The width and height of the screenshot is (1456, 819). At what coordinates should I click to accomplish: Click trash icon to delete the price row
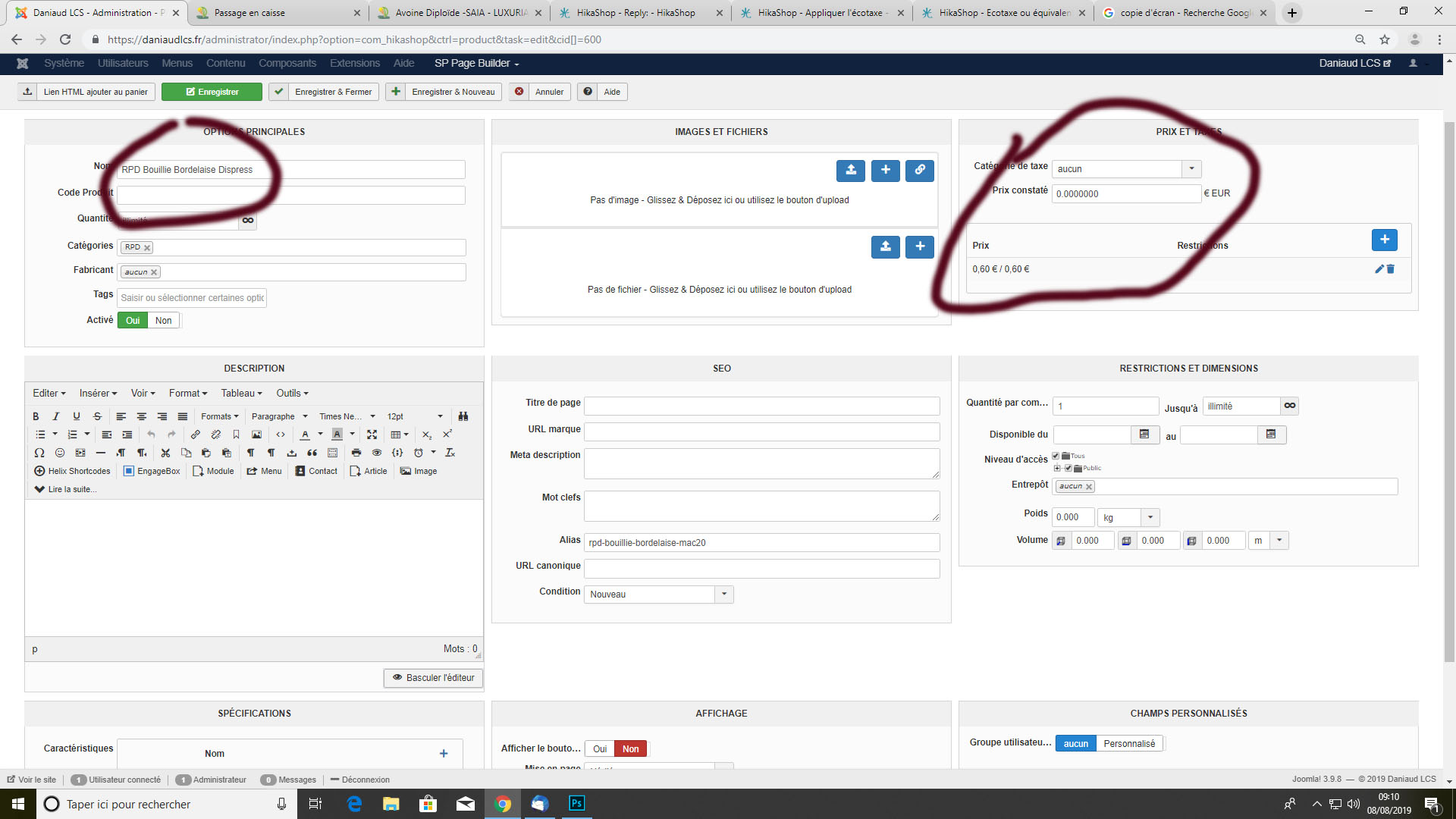point(1391,269)
